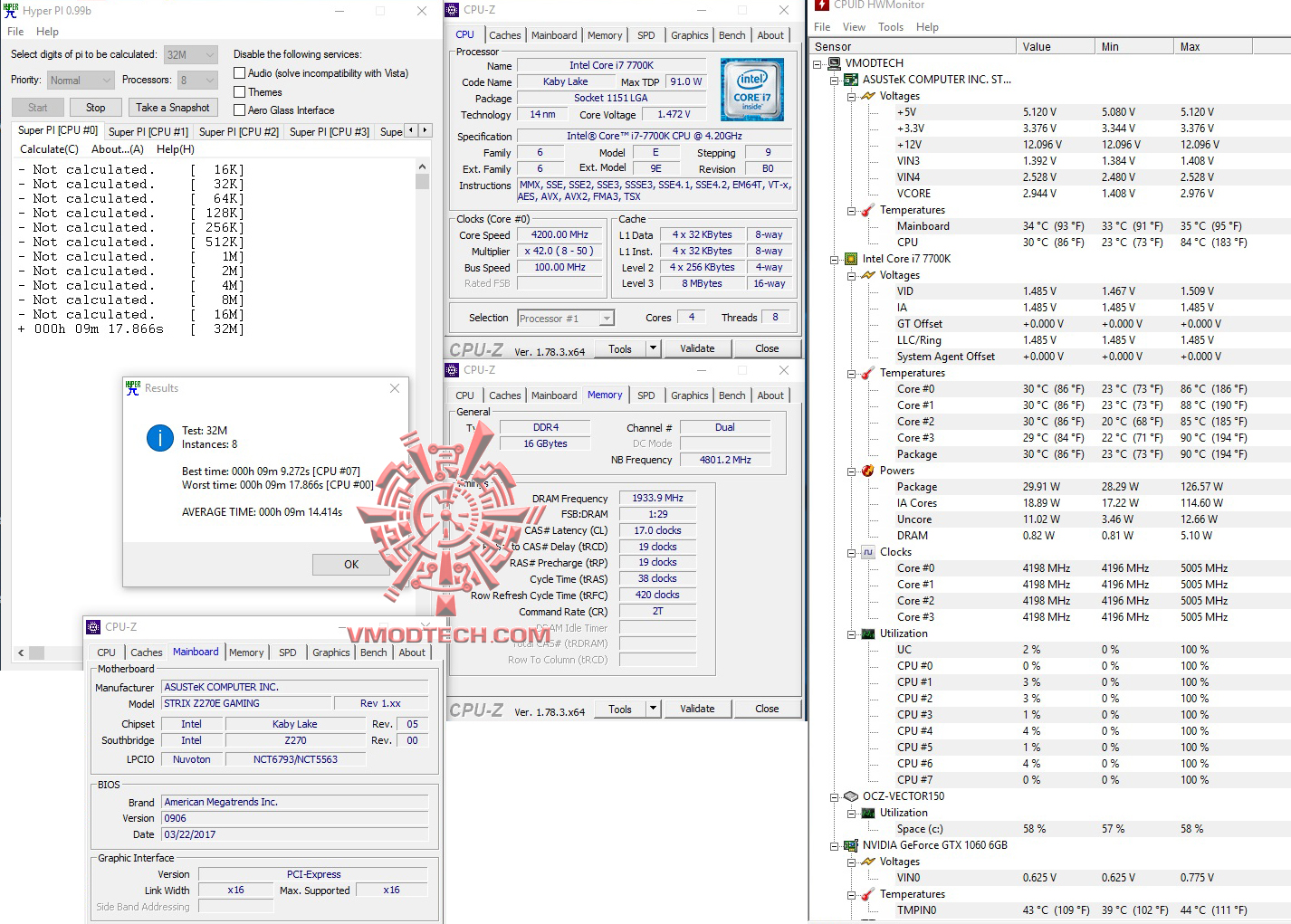Image resolution: width=1291 pixels, height=924 pixels.
Task: Collapse the Utilization tree node in HWMonitor
Action: (x=851, y=633)
